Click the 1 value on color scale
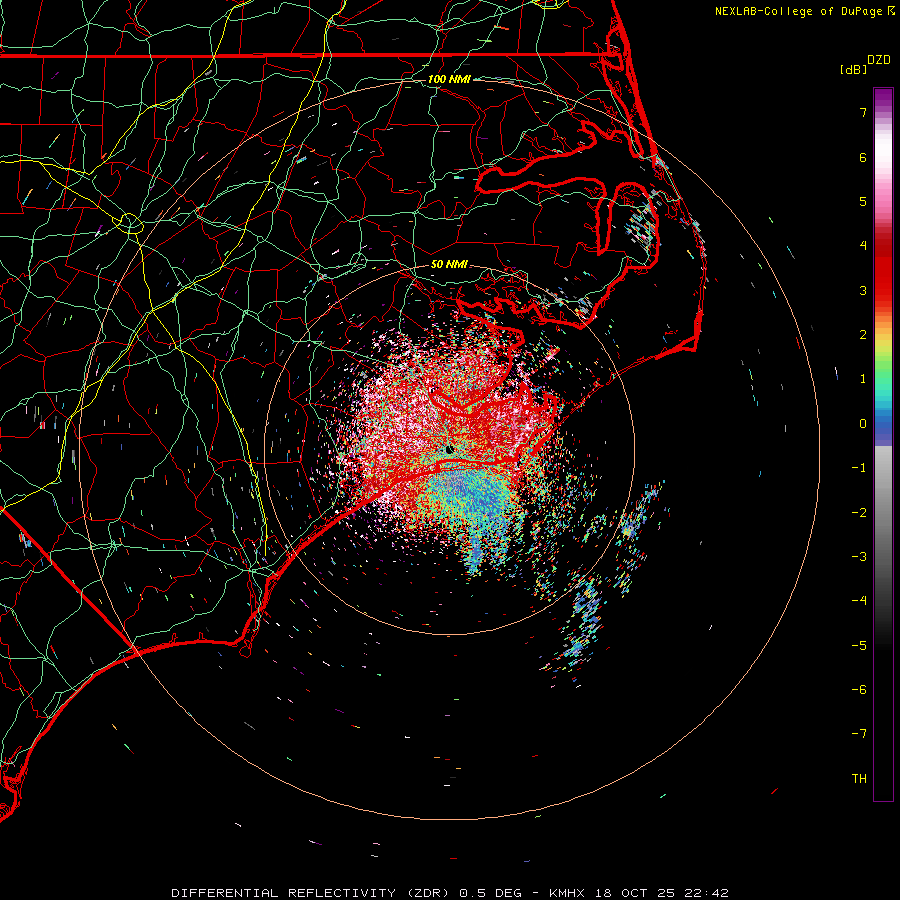 (x=863, y=379)
